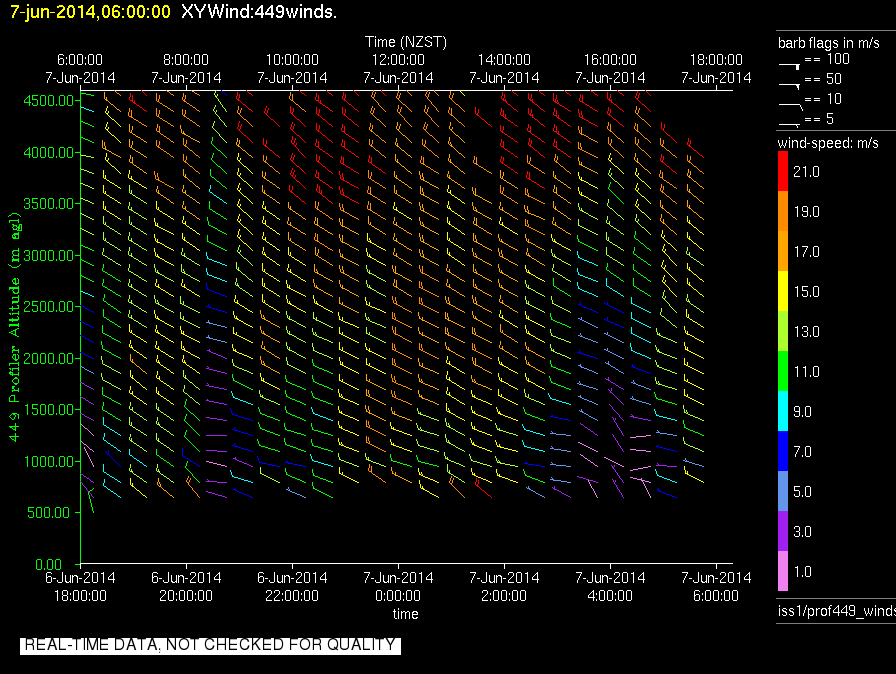The height and width of the screenshot is (674, 896).
Task: Click the 2500.00 altitude tick label
Action: (x=49, y=307)
